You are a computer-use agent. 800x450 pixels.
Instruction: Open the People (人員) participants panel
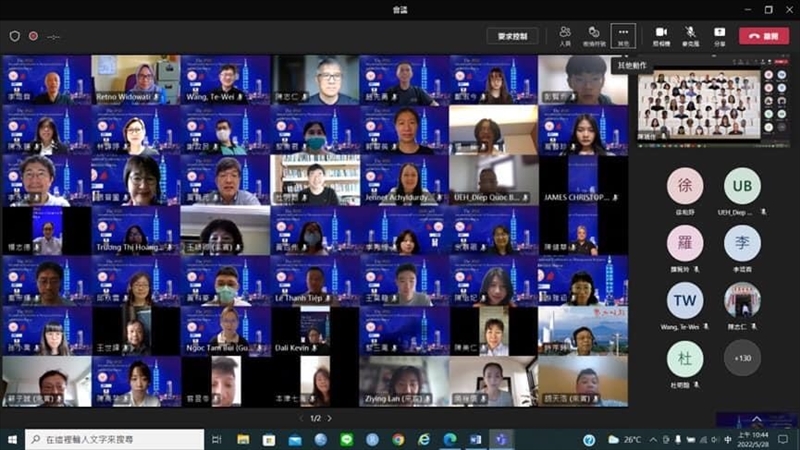pyautogui.click(x=565, y=36)
